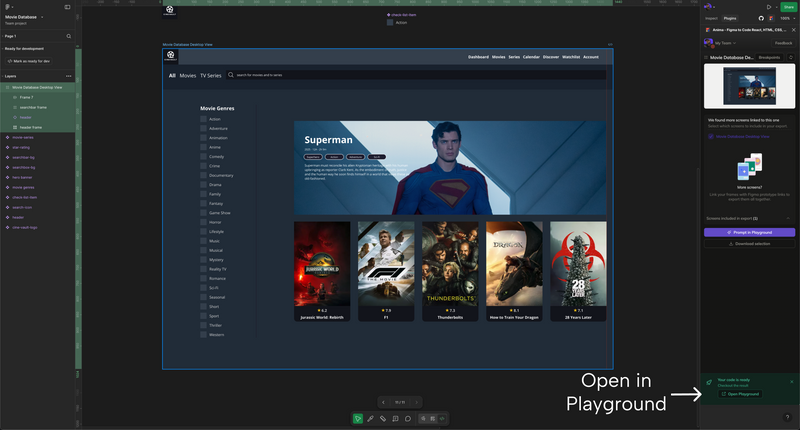Check the Adventure genre checkbox
This screenshot has width=800, height=430.
point(204,129)
